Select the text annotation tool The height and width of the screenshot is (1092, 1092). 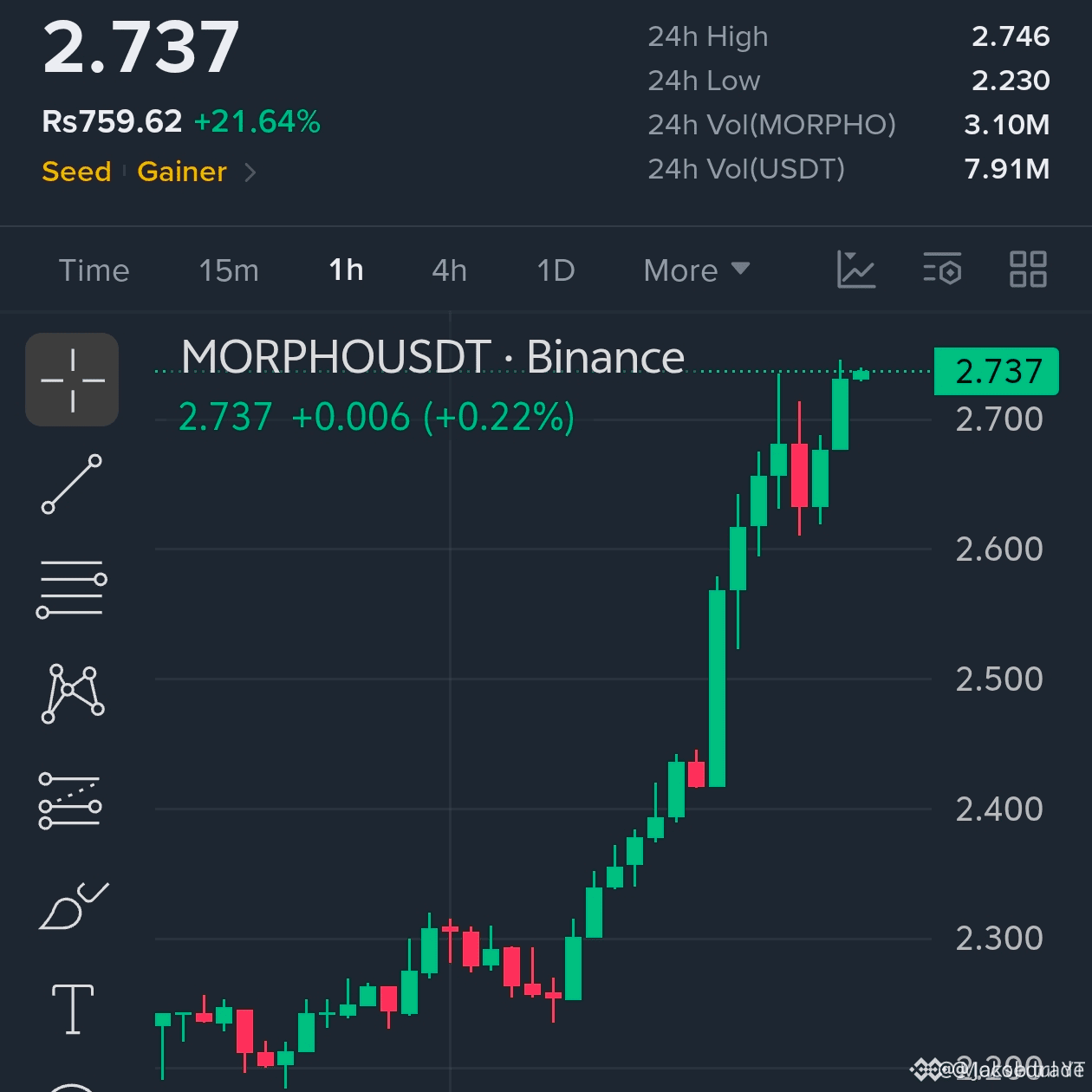pyautogui.click(x=73, y=1009)
